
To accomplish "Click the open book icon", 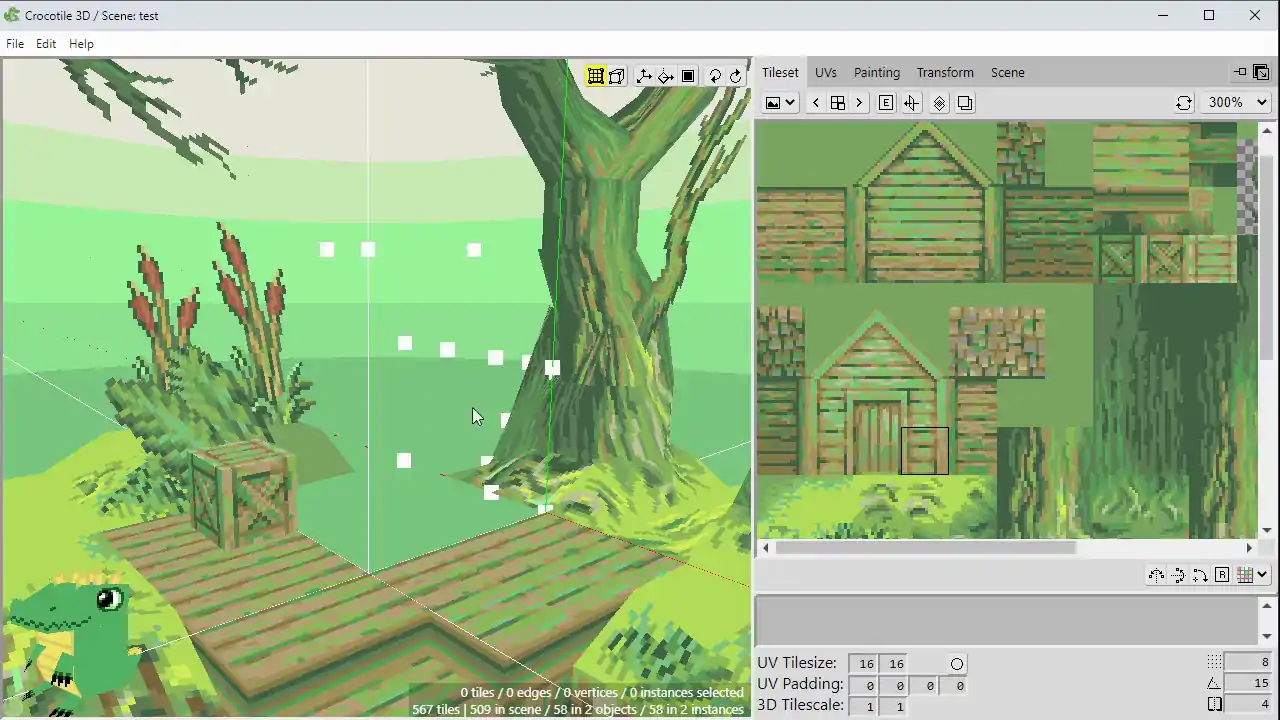I will click(x=1214, y=704).
